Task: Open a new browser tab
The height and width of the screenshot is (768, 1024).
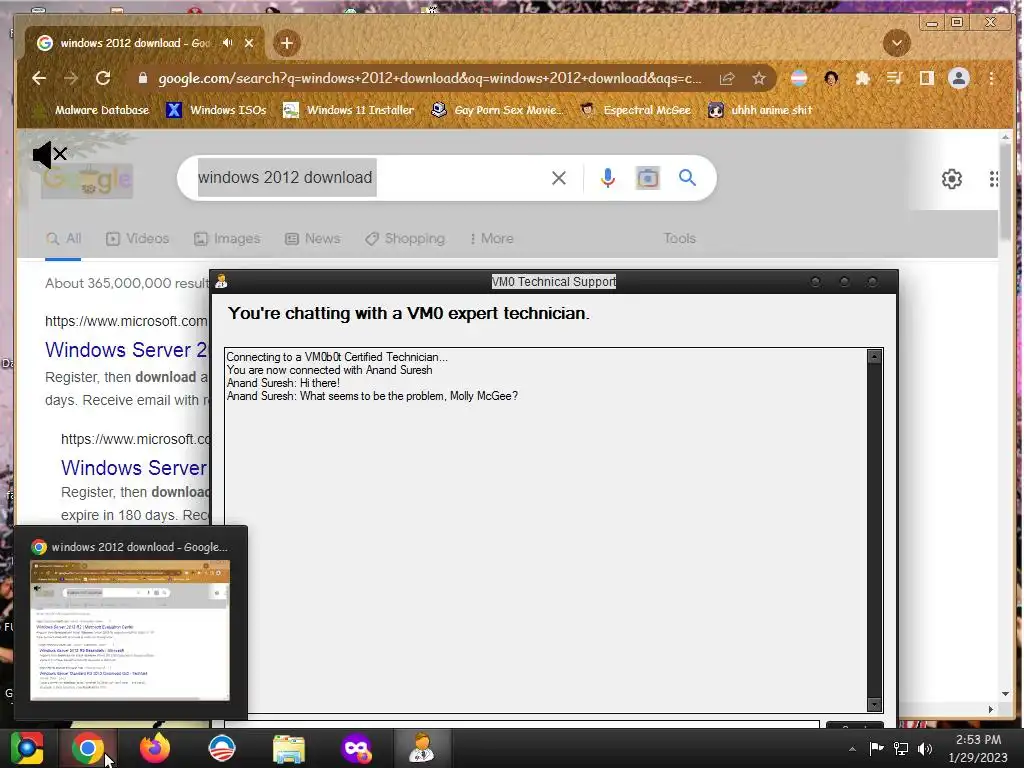Action: click(287, 43)
